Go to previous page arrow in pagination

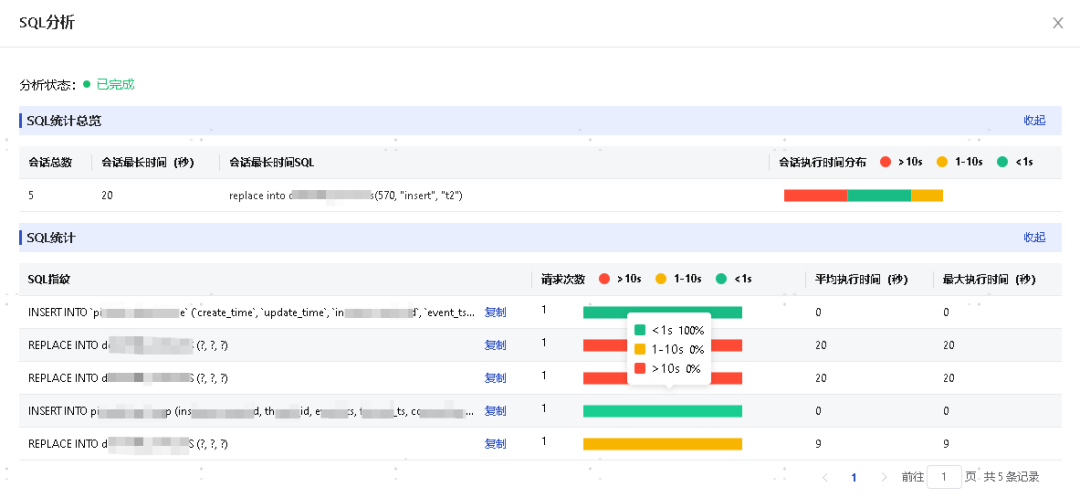point(824,477)
